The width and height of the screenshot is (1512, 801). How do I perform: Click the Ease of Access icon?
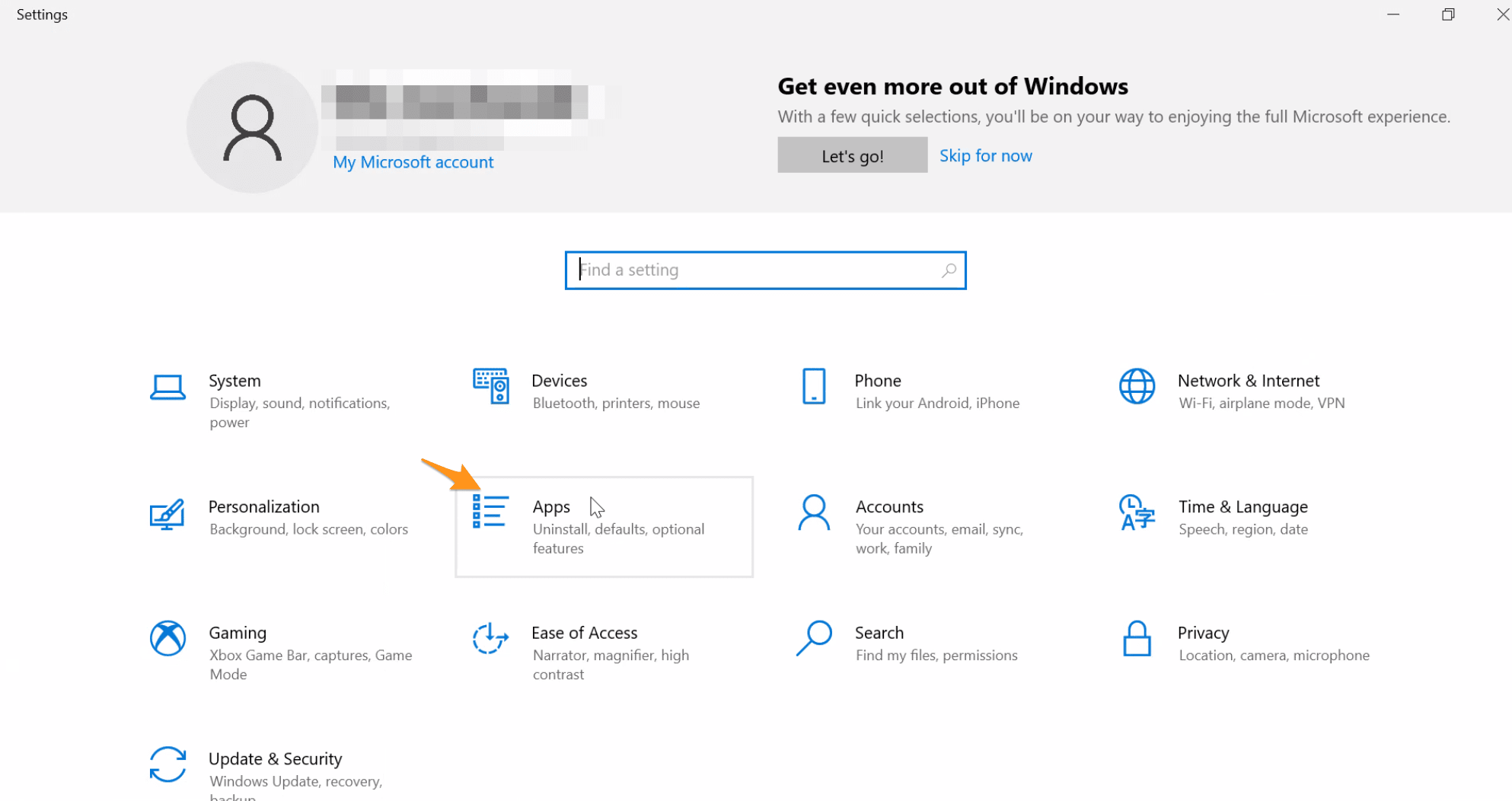coord(490,638)
